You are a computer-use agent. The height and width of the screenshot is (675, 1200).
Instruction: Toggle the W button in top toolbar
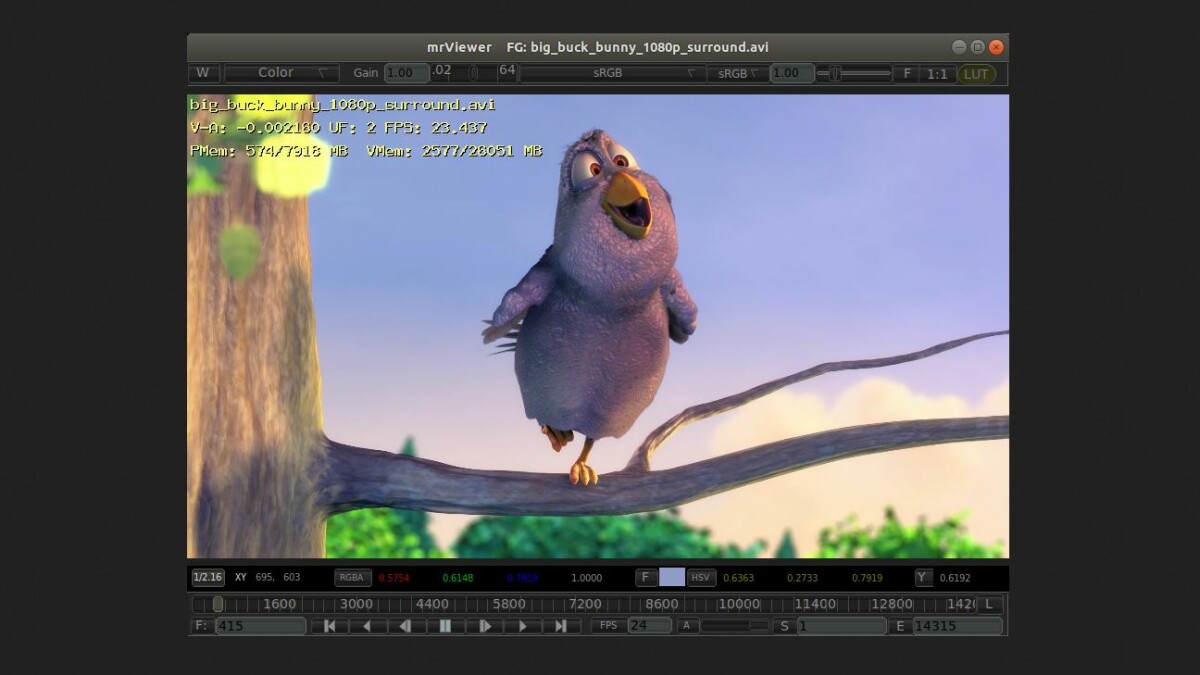(203, 73)
